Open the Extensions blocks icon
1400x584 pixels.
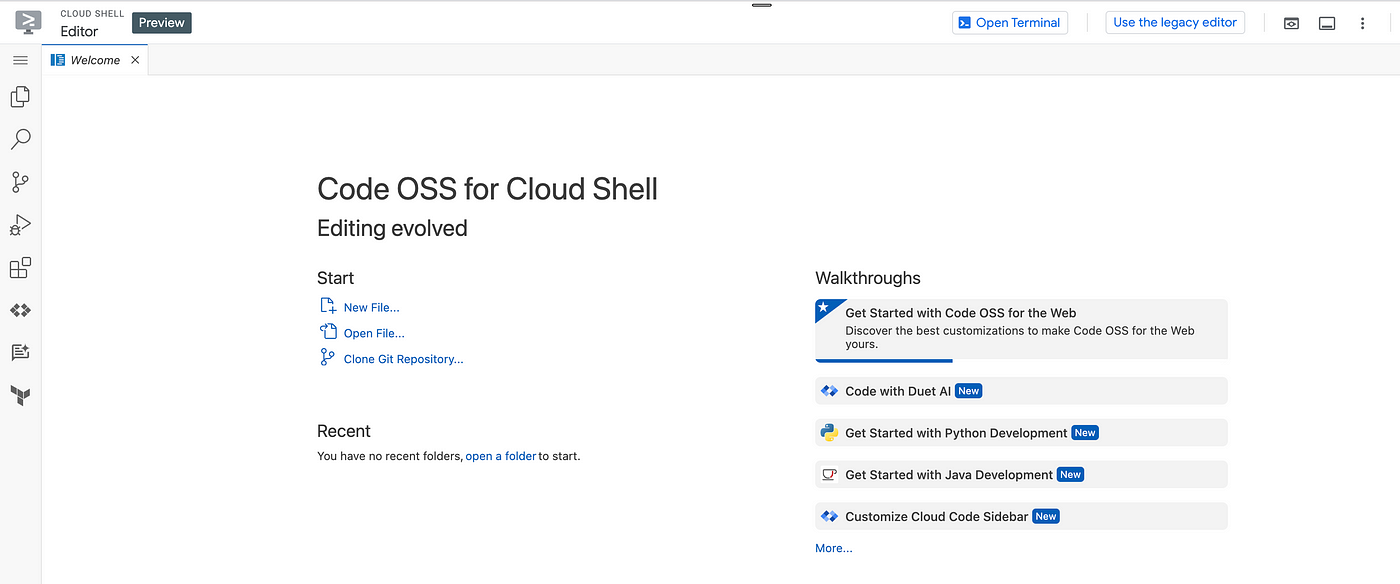point(20,268)
